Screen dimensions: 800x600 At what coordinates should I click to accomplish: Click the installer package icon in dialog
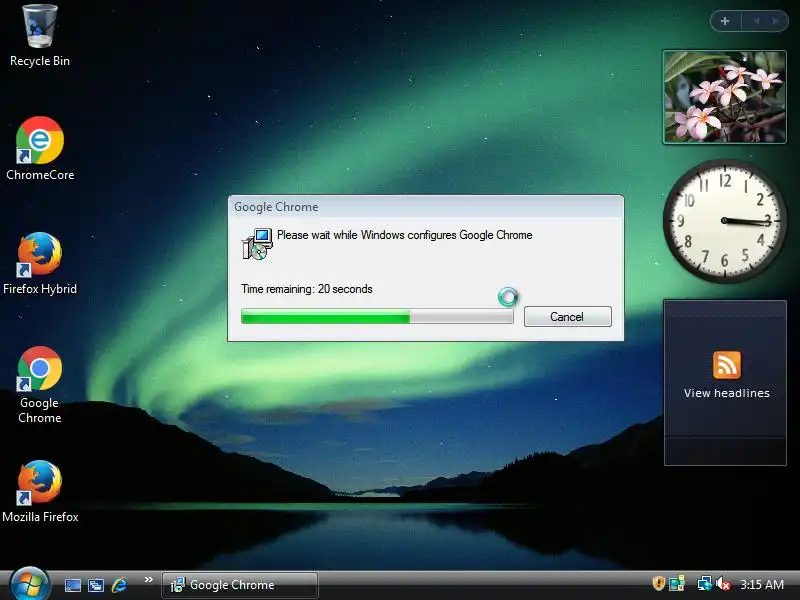(x=257, y=244)
